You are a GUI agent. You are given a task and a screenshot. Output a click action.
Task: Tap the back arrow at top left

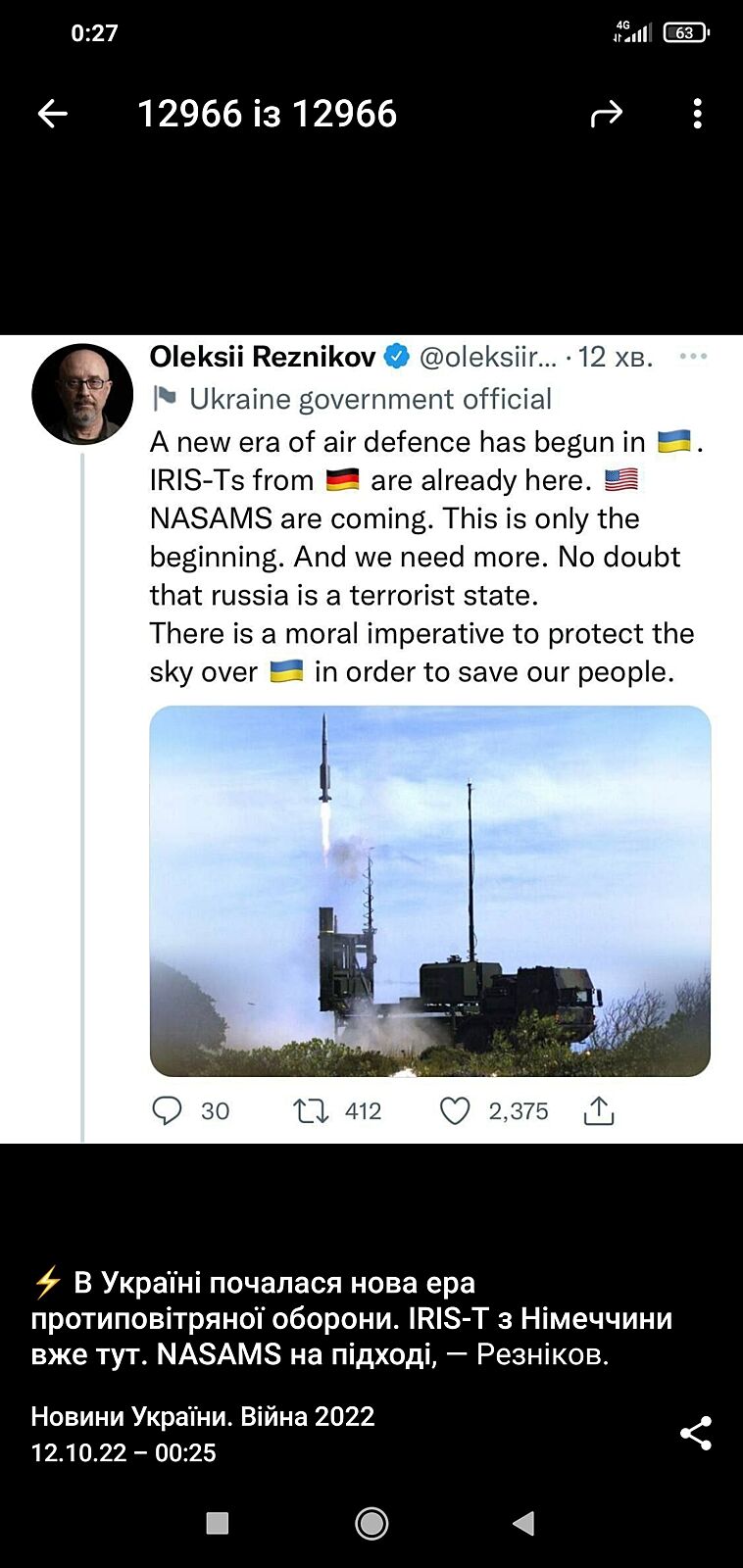(x=53, y=115)
